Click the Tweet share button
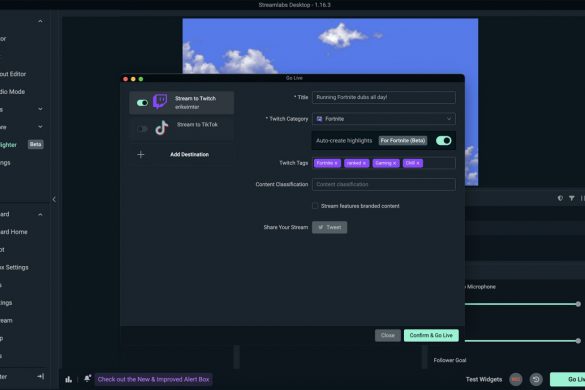This screenshot has height=390, width=585. (x=329, y=227)
